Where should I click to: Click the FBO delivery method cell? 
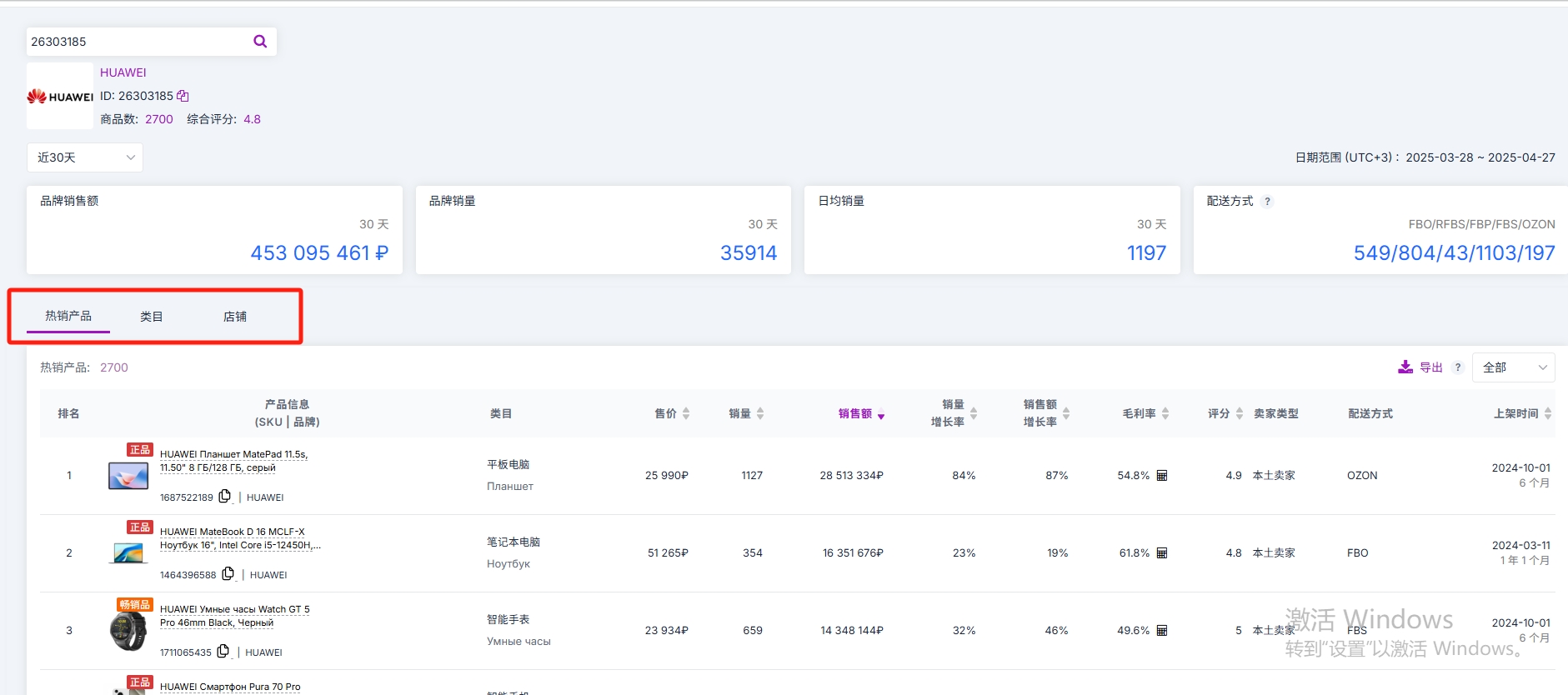pyautogui.click(x=1357, y=552)
